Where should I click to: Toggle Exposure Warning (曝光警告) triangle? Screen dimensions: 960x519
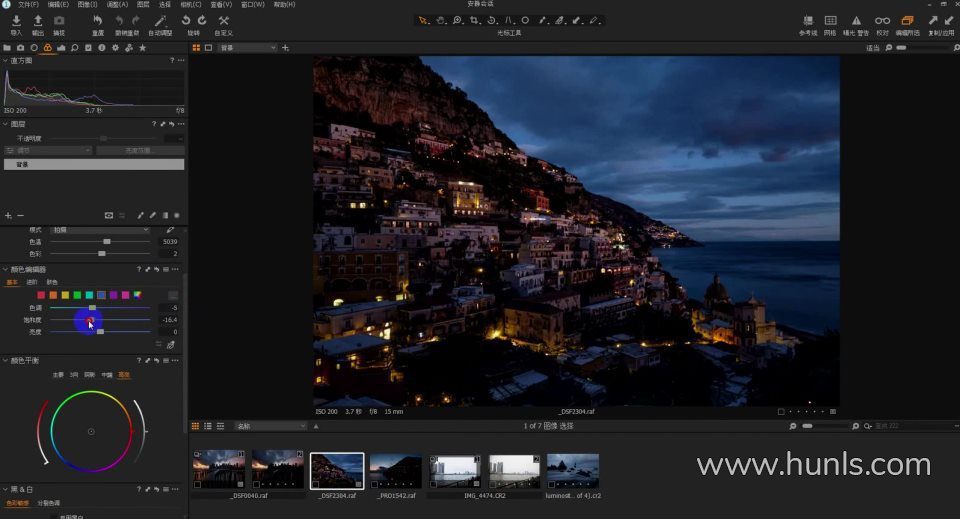coord(856,21)
